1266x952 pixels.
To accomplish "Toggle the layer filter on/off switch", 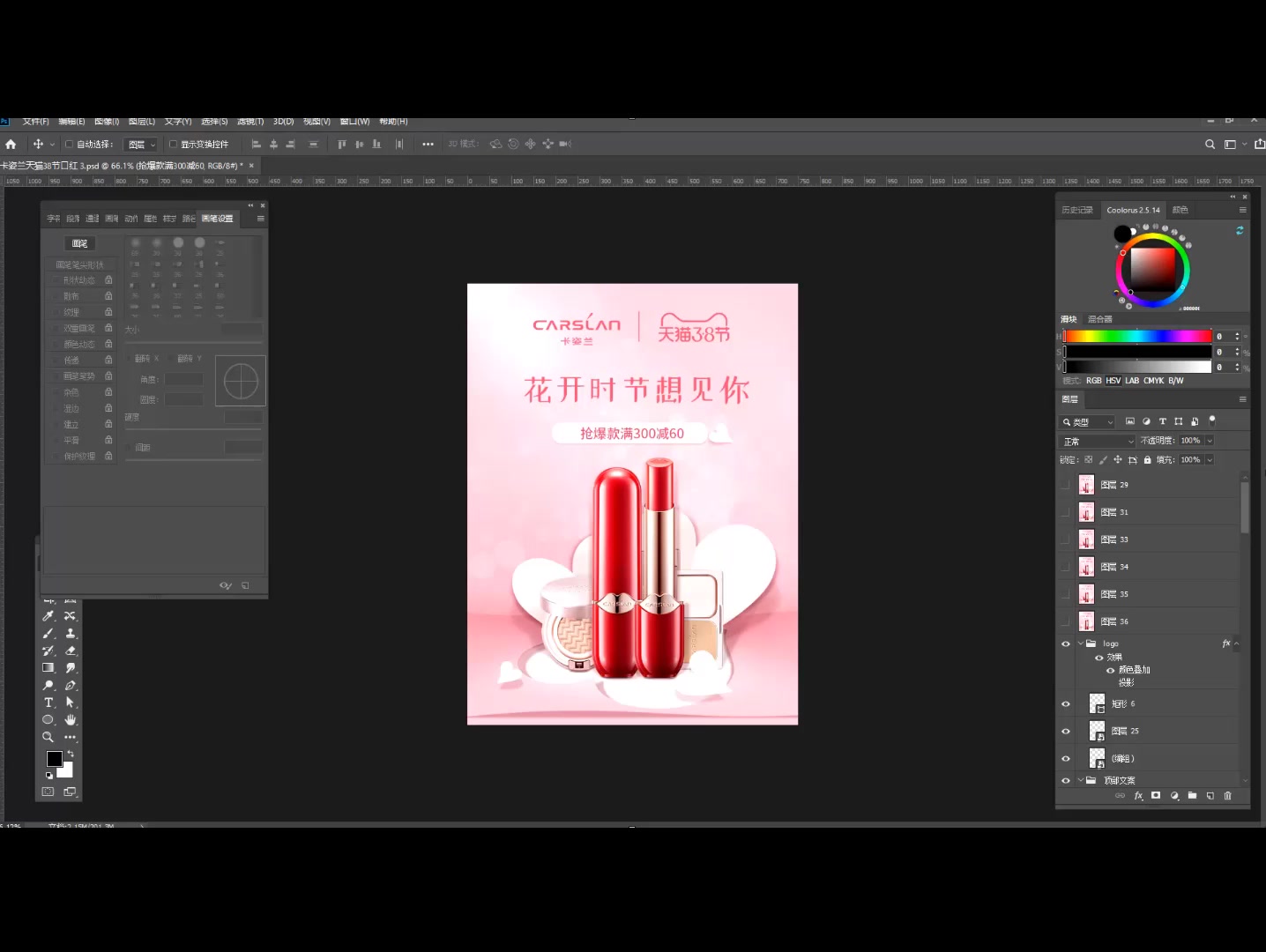I will [1212, 420].
